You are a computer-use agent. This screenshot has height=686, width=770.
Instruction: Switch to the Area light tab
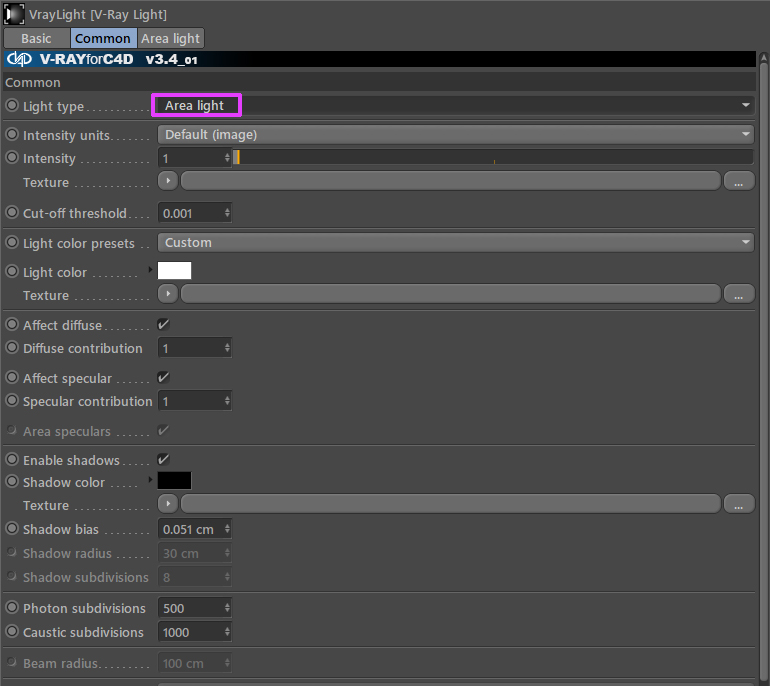[170, 38]
